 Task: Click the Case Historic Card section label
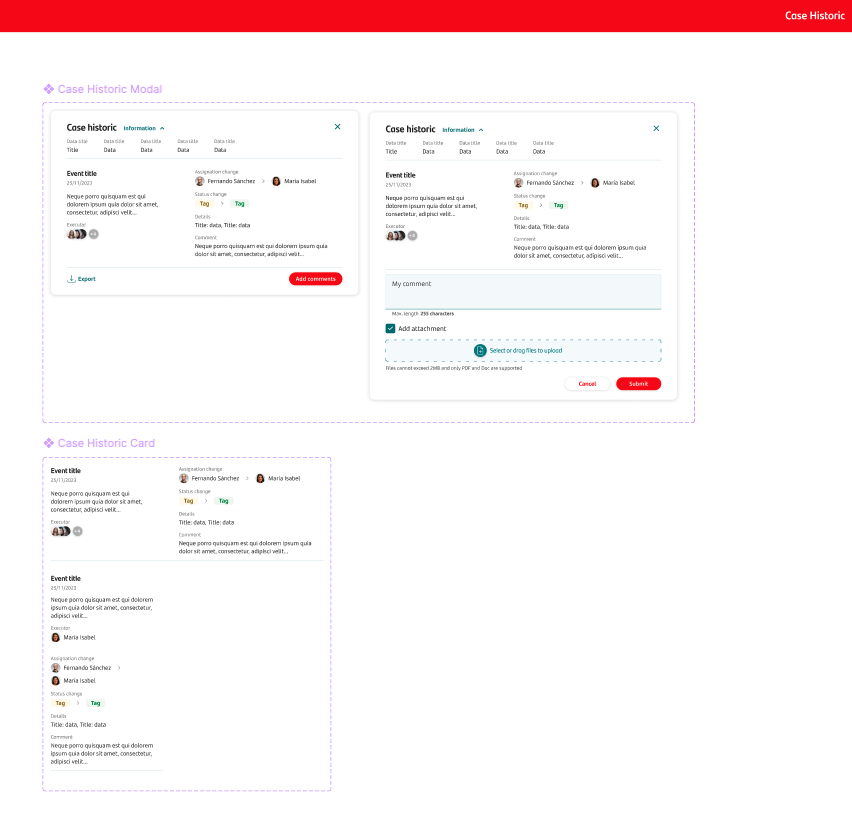pos(106,443)
